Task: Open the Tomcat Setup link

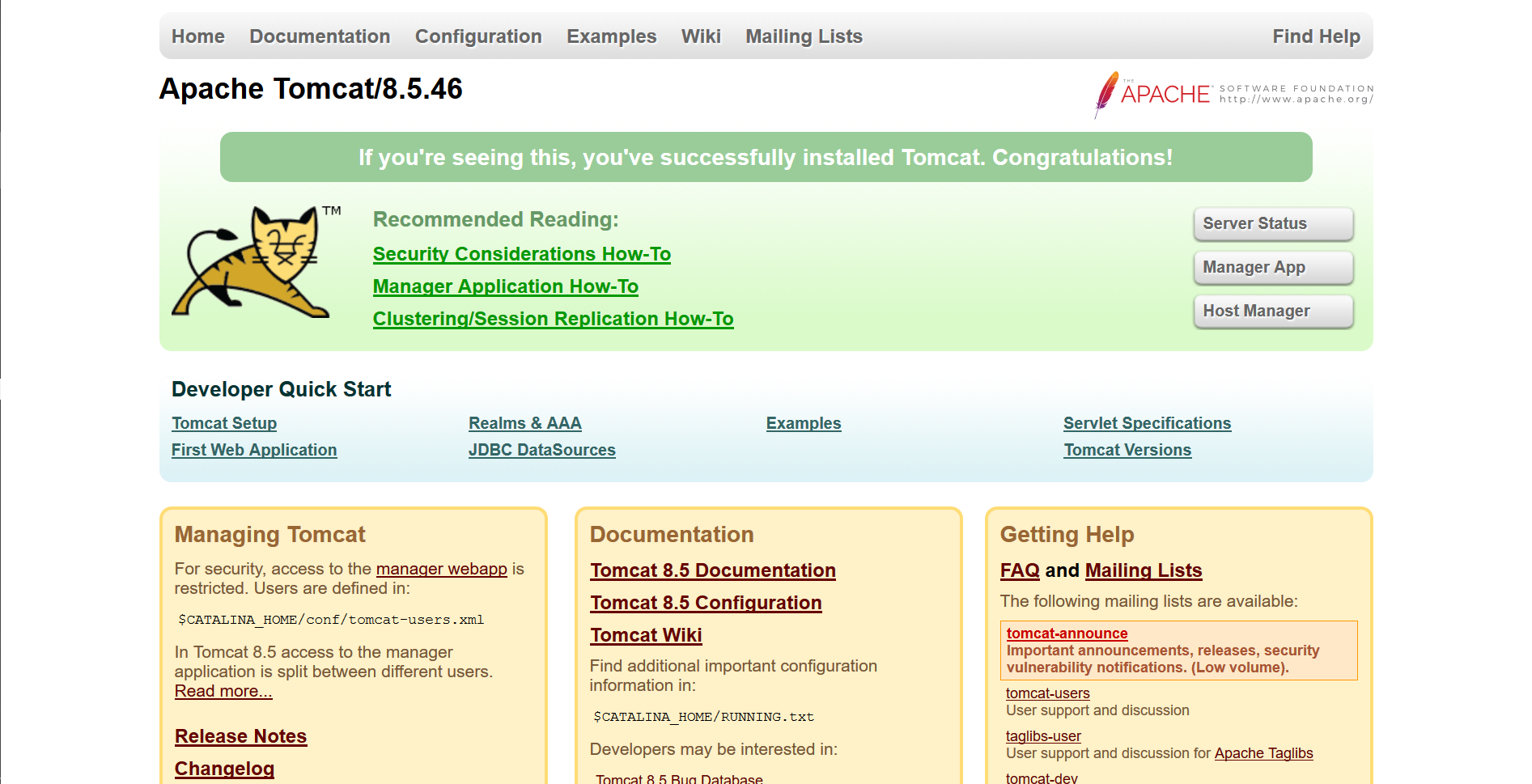Action: click(x=224, y=423)
